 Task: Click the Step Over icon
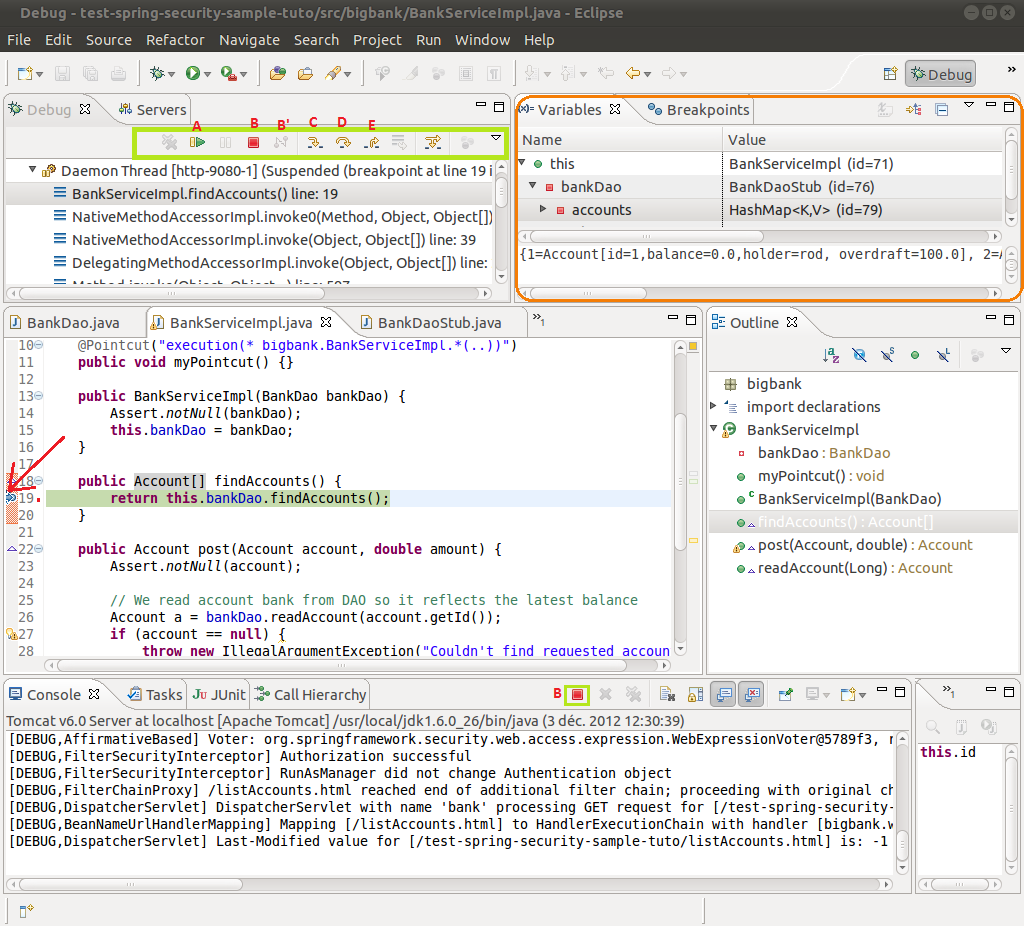pyautogui.click(x=343, y=143)
